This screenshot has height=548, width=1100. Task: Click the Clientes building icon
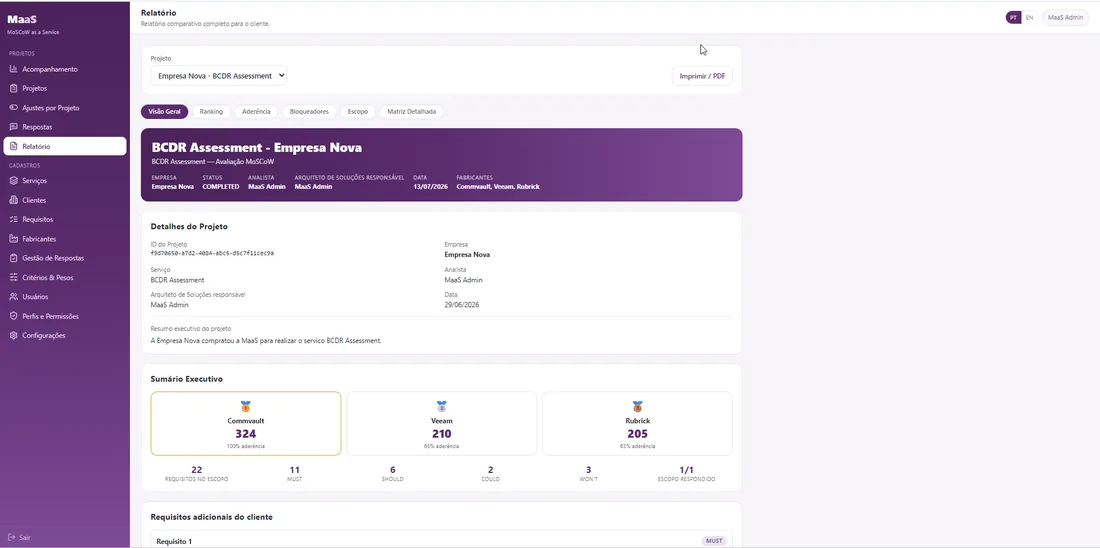point(13,200)
